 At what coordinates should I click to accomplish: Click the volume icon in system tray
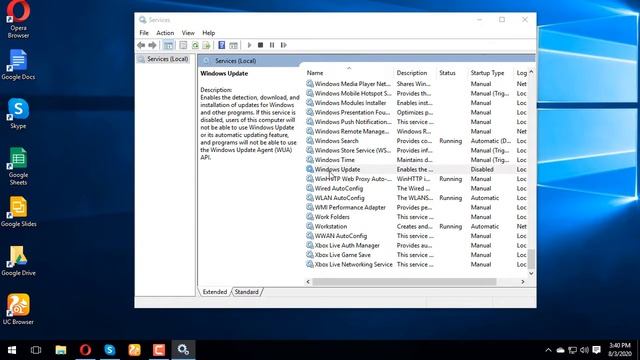tap(584, 350)
